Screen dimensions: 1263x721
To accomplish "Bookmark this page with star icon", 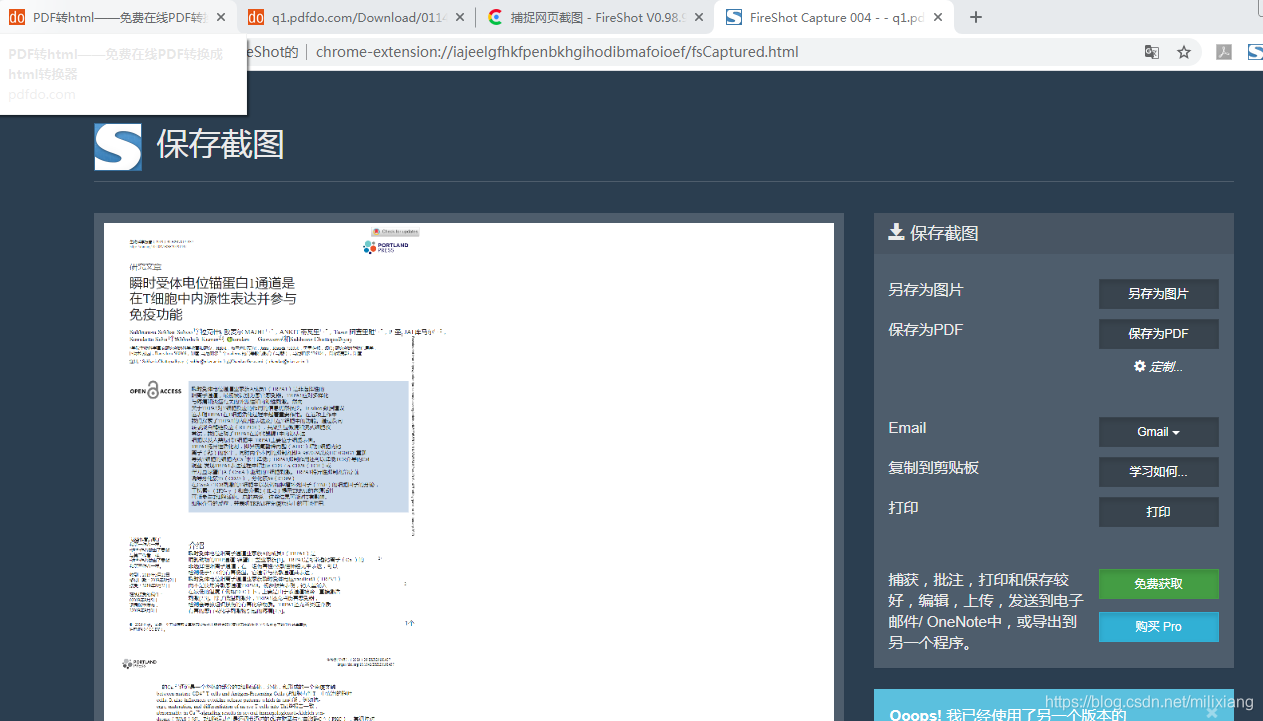I will point(1184,52).
